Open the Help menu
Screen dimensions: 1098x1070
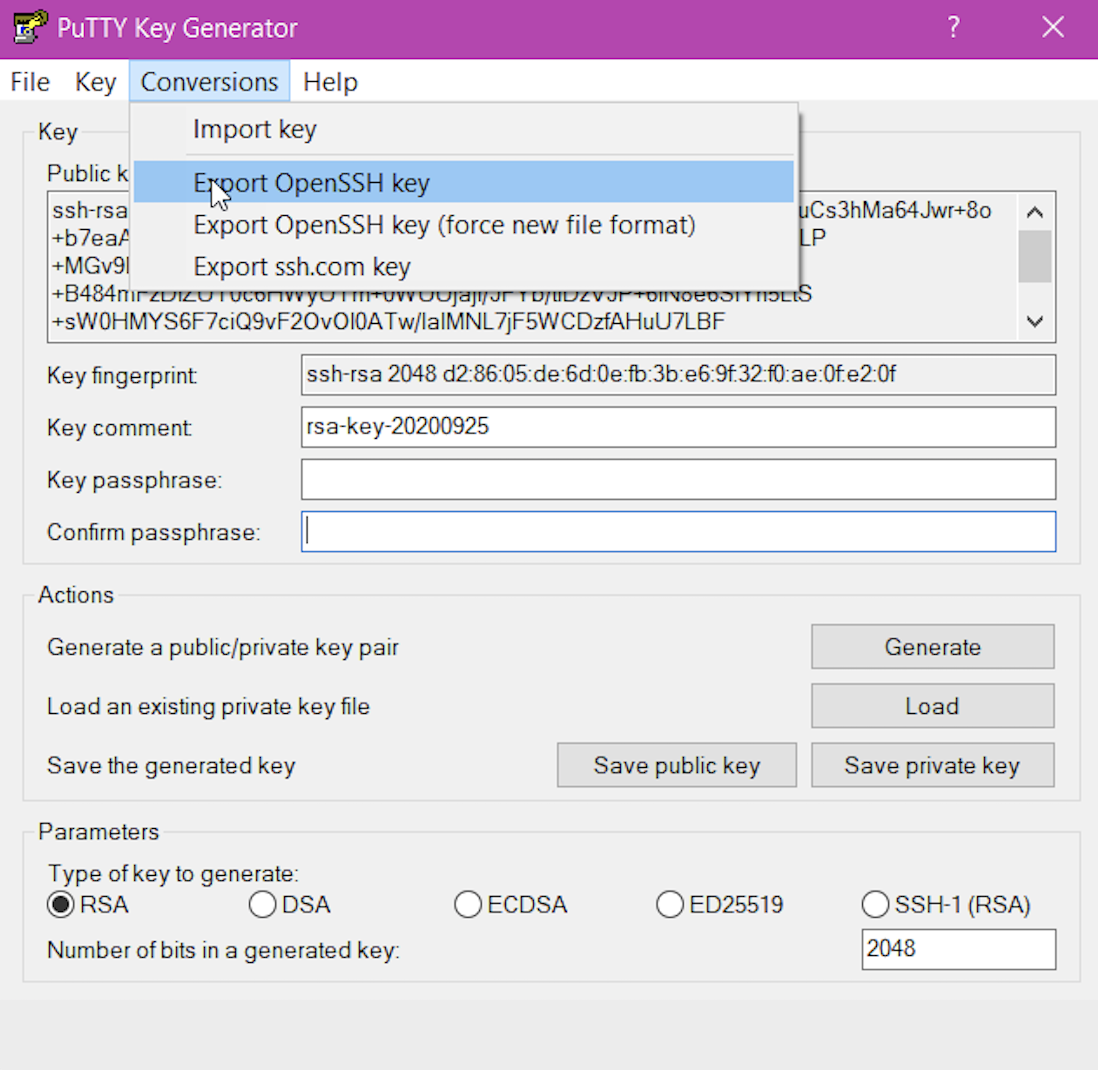coord(330,82)
